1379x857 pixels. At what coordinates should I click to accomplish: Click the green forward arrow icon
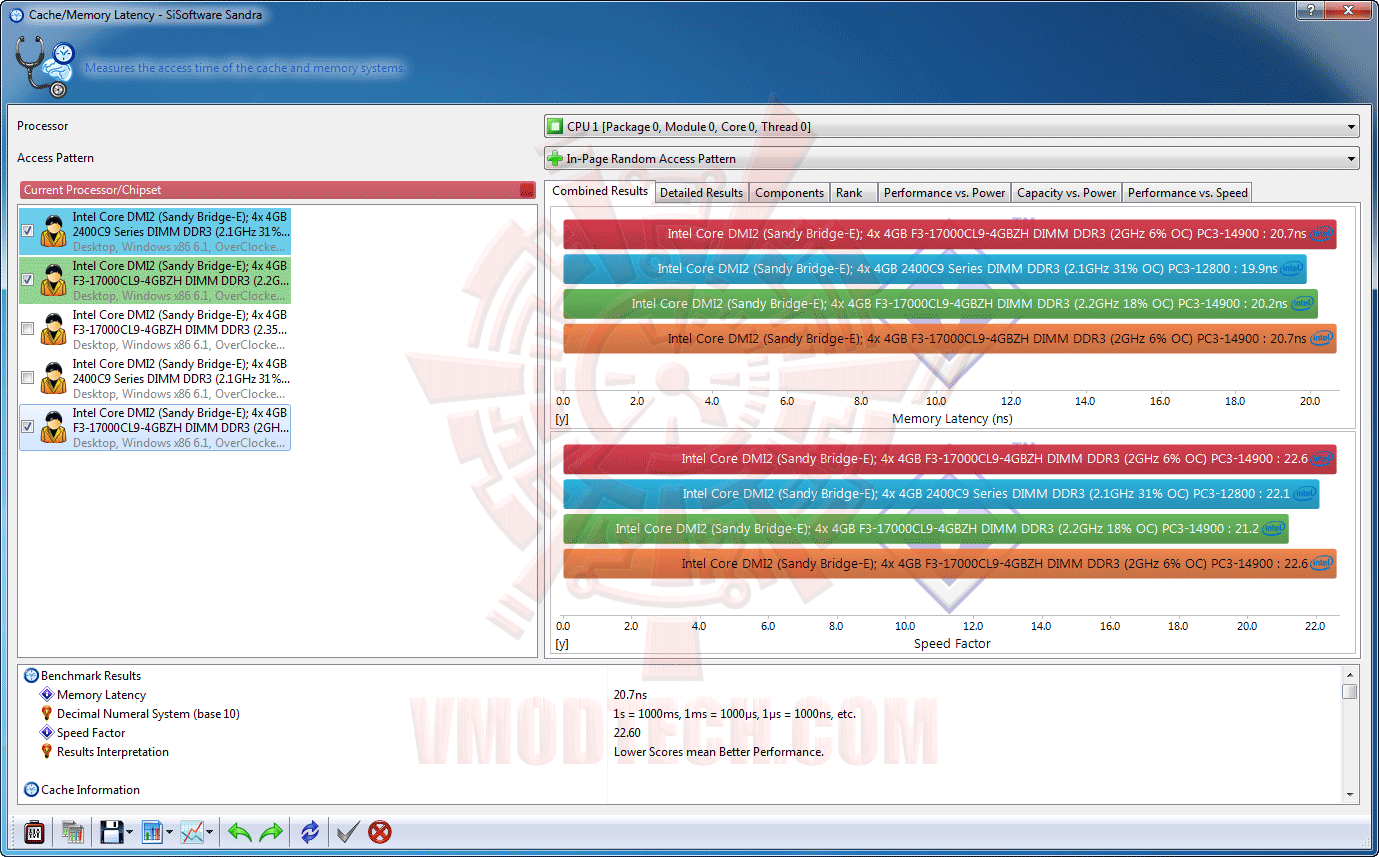point(272,831)
